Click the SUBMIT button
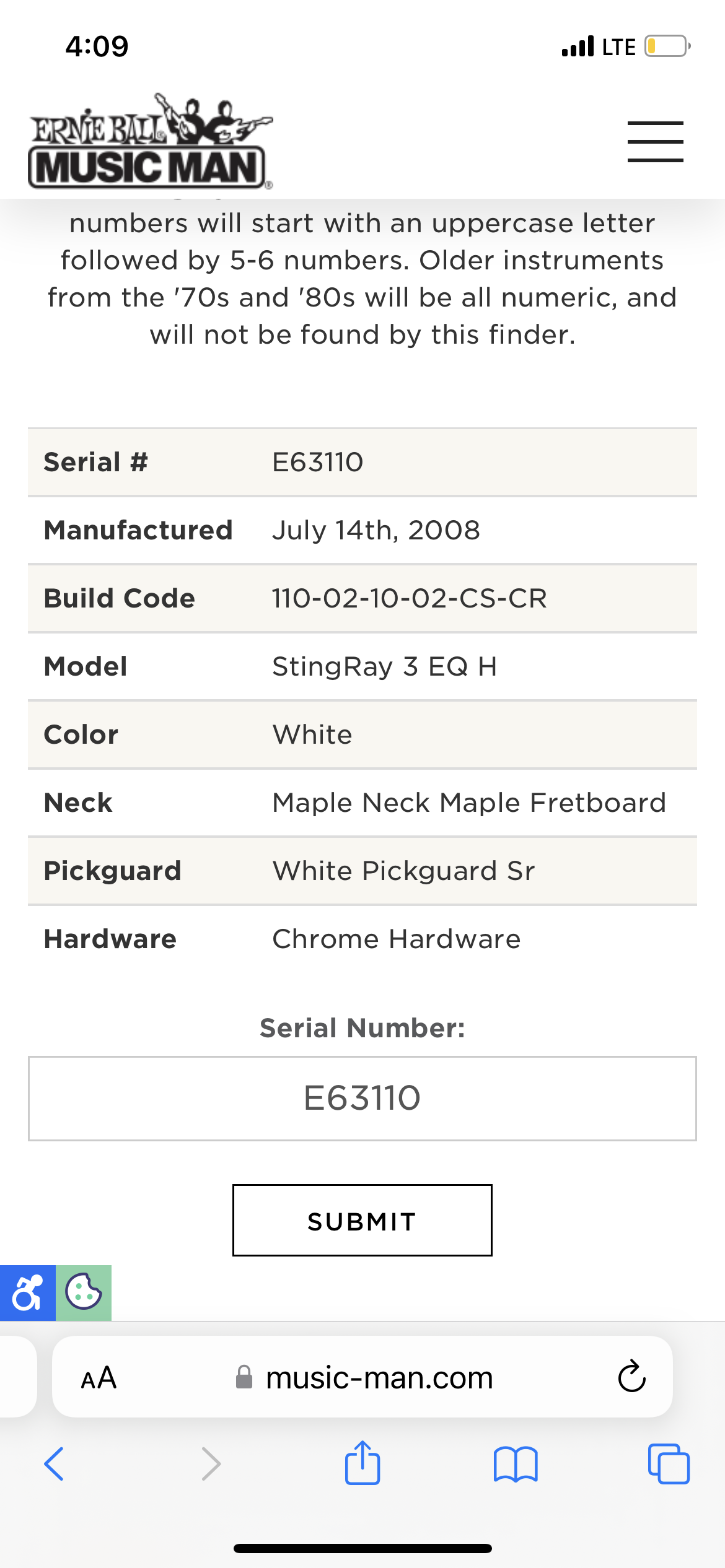The image size is (725, 1568). [362, 1221]
